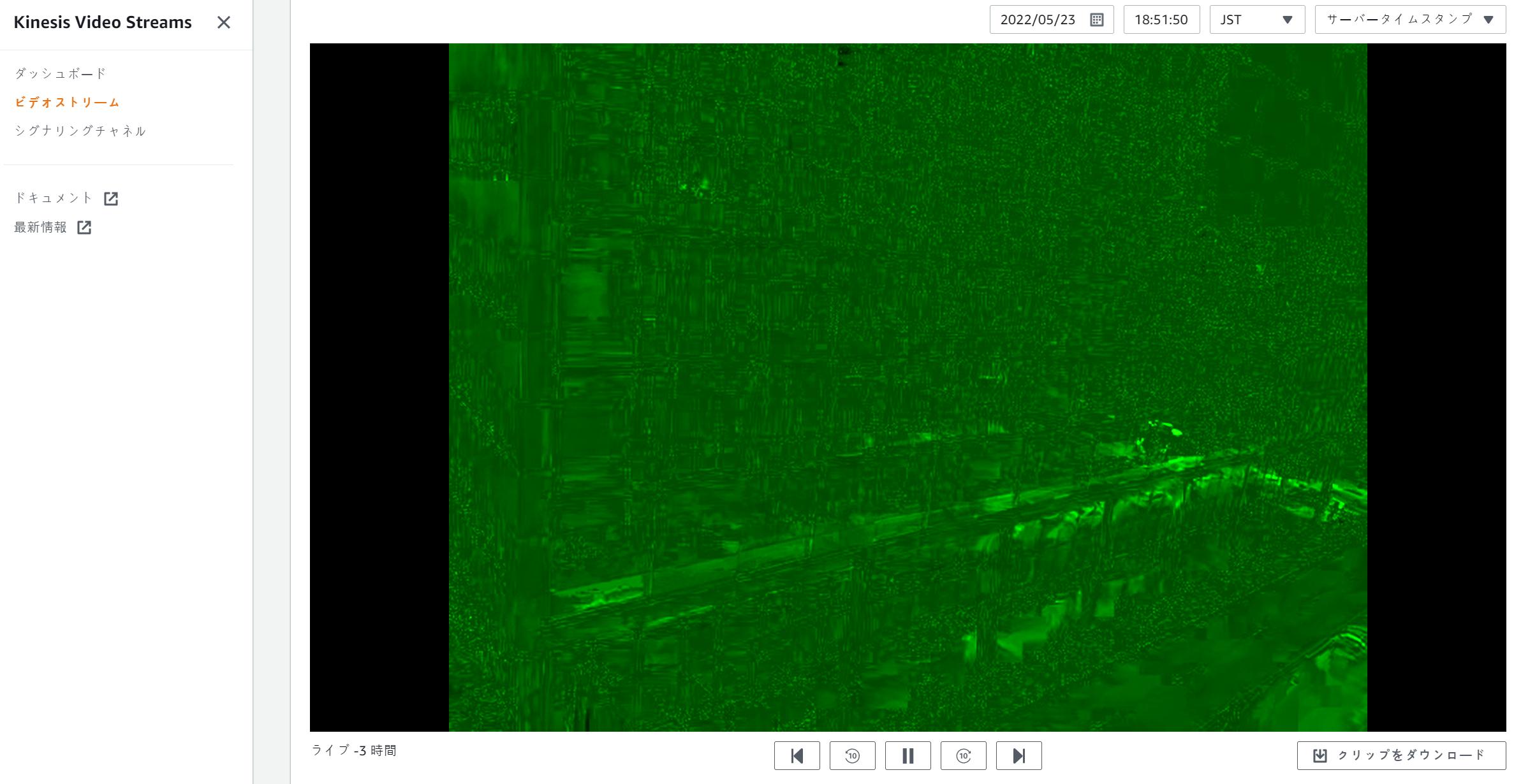The width and height of the screenshot is (1514, 784).
Task: Click the download icon on clip button
Action: point(1319,755)
